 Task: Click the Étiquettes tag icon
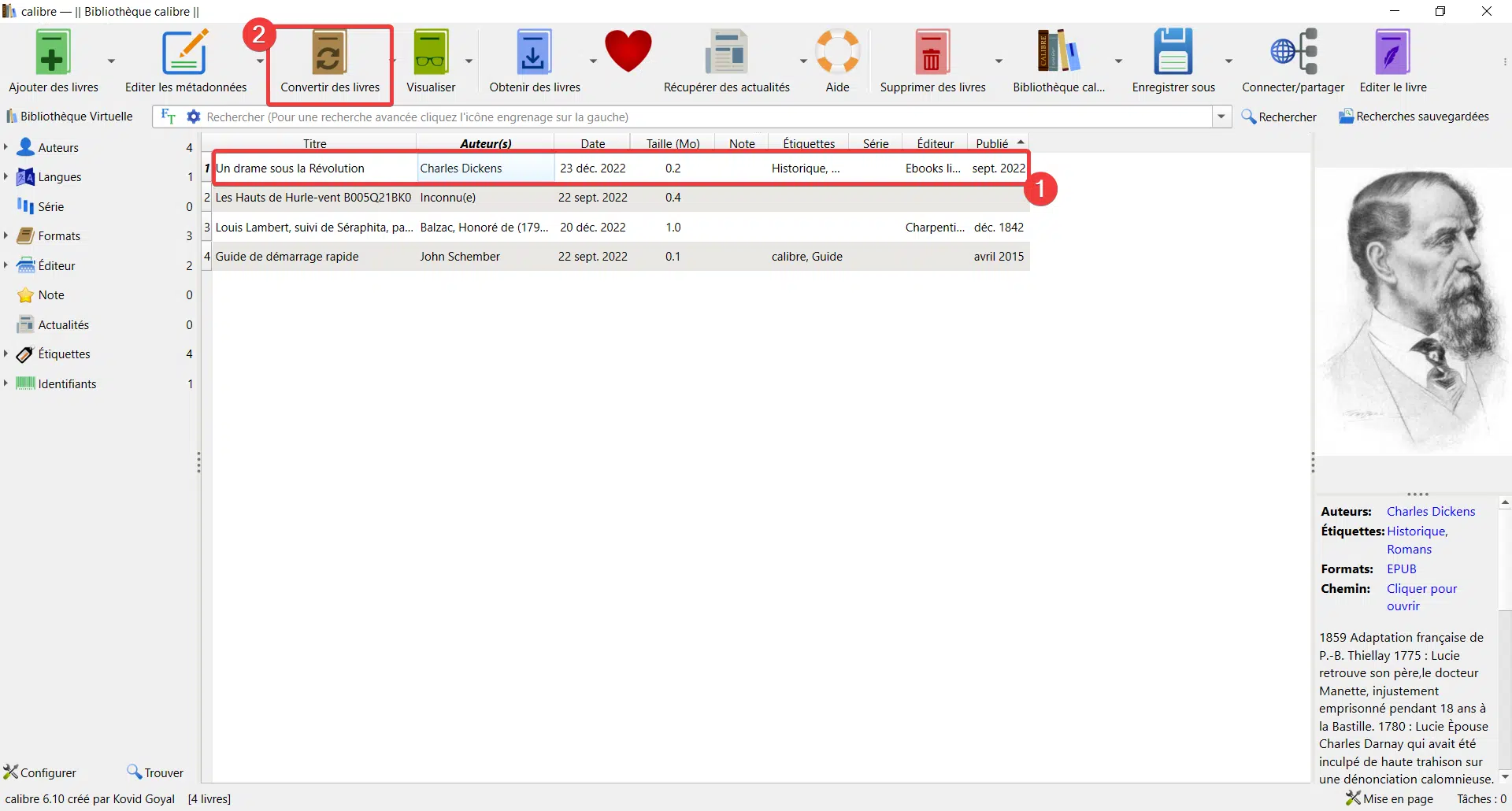click(26, 354)
